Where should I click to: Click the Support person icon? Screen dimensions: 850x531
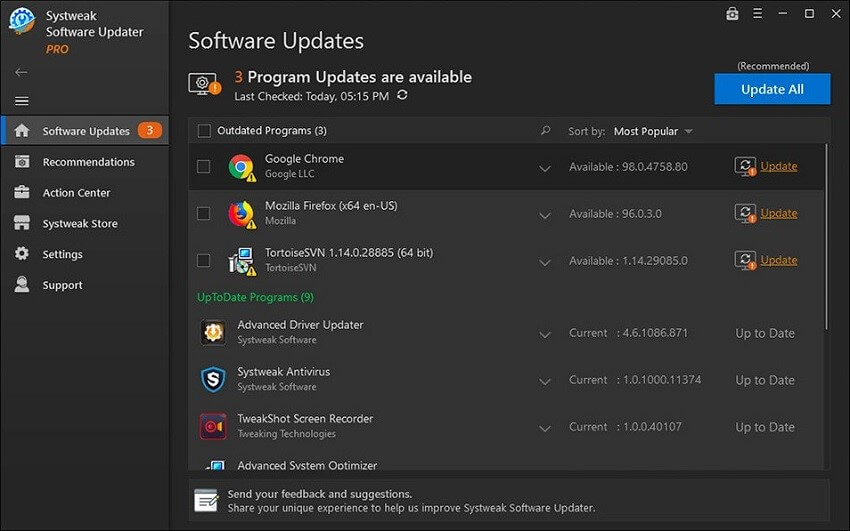(22, 284)
